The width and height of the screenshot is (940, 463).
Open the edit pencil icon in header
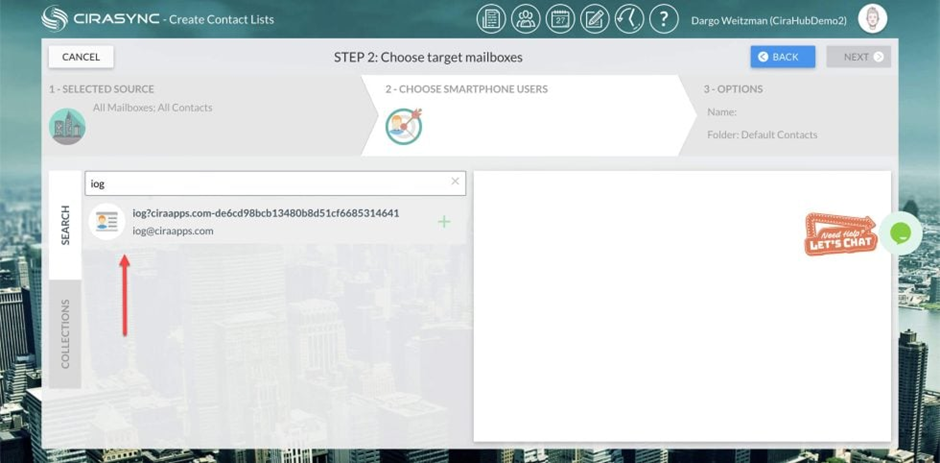pos(595,19)
